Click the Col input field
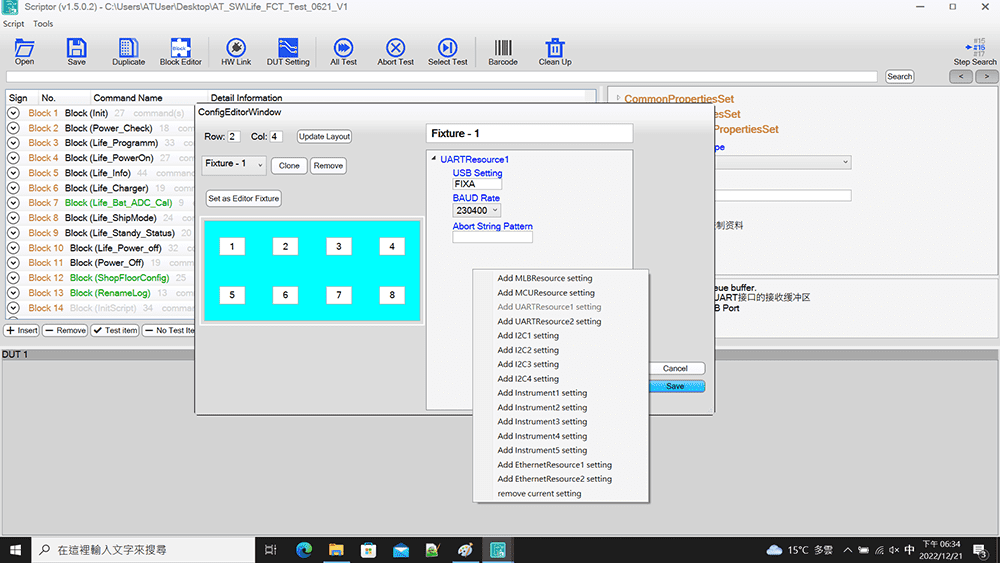Screen dimensions: 1000x563 [x=276, y=136]
